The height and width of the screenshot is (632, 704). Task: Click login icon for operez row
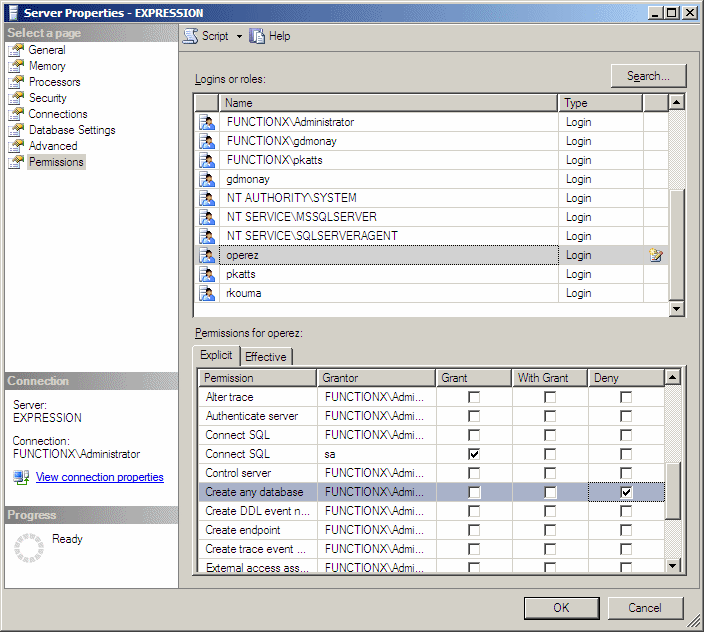[x=207, y=255]
